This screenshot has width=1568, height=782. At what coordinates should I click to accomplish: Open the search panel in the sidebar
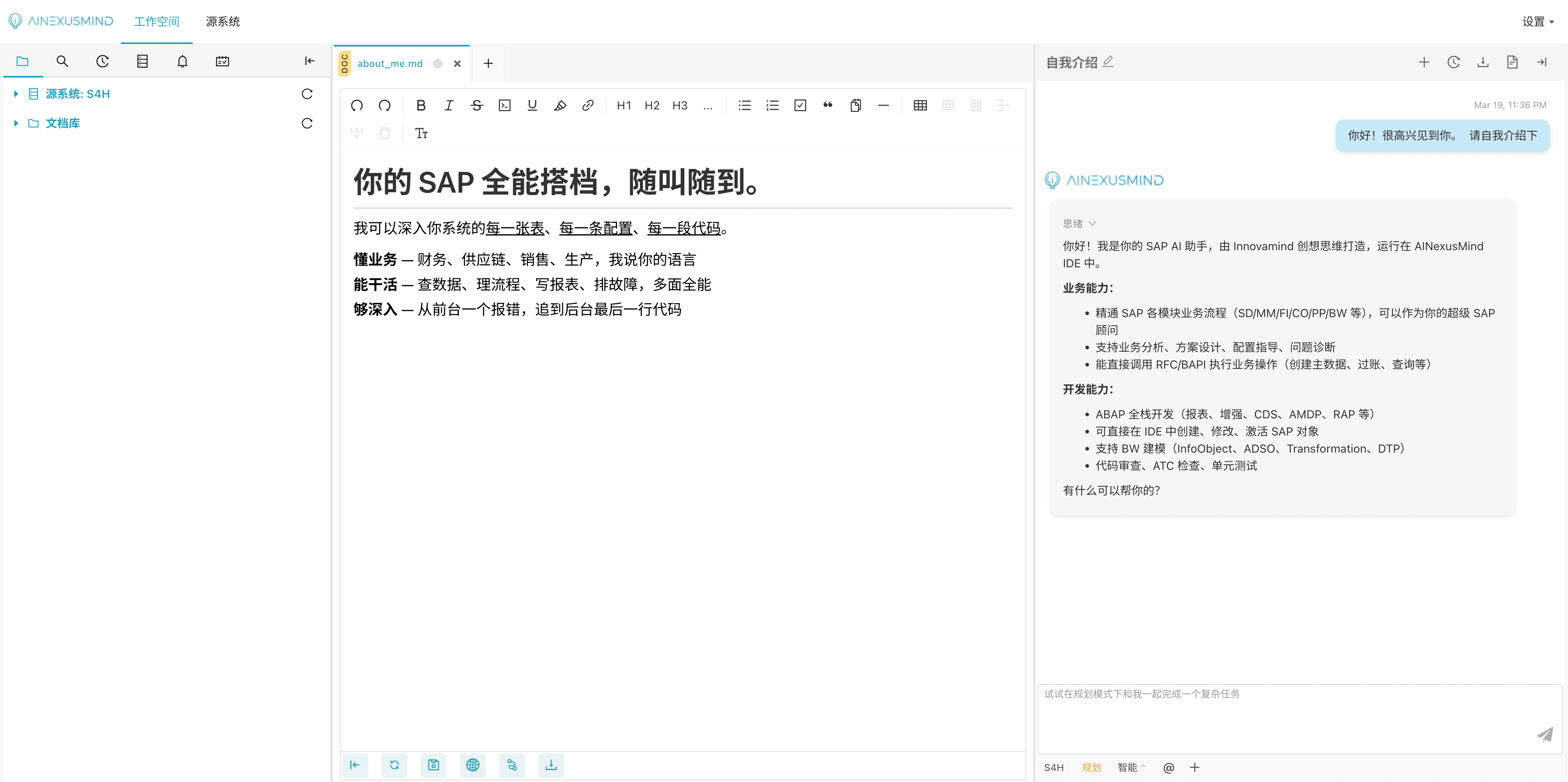(62, 61)
